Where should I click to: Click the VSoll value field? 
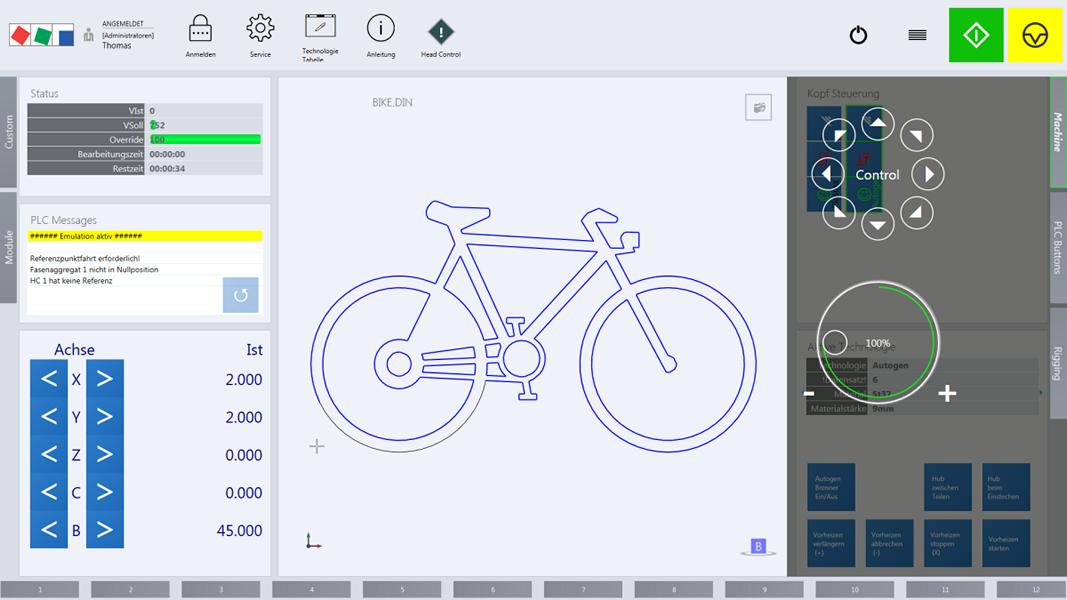(x=205, y=125)
